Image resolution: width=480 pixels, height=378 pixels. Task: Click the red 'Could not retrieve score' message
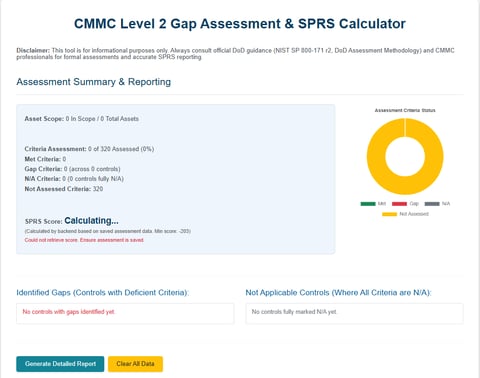coord(84,240)
